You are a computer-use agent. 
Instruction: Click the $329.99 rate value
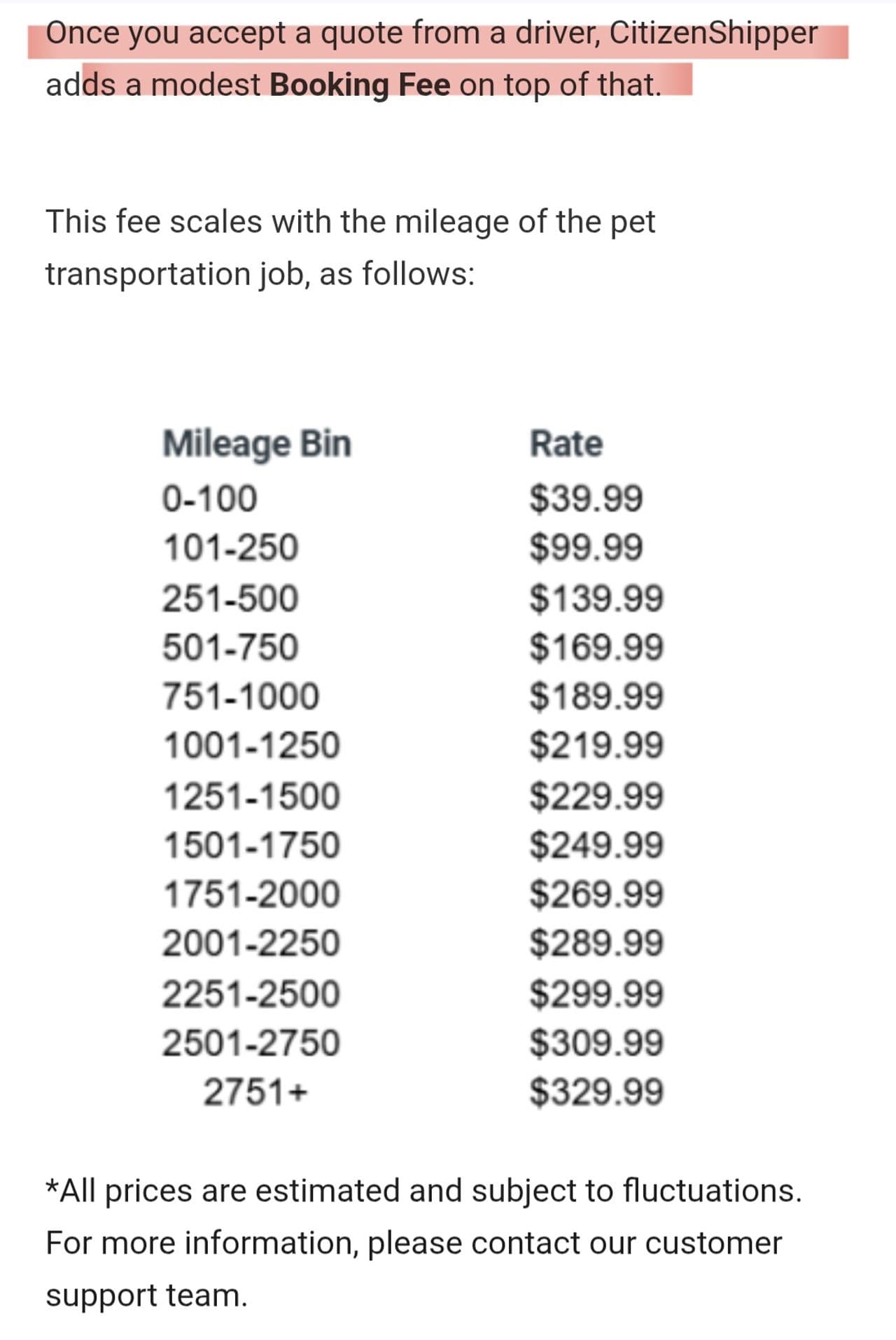(x=596, y=1092)
